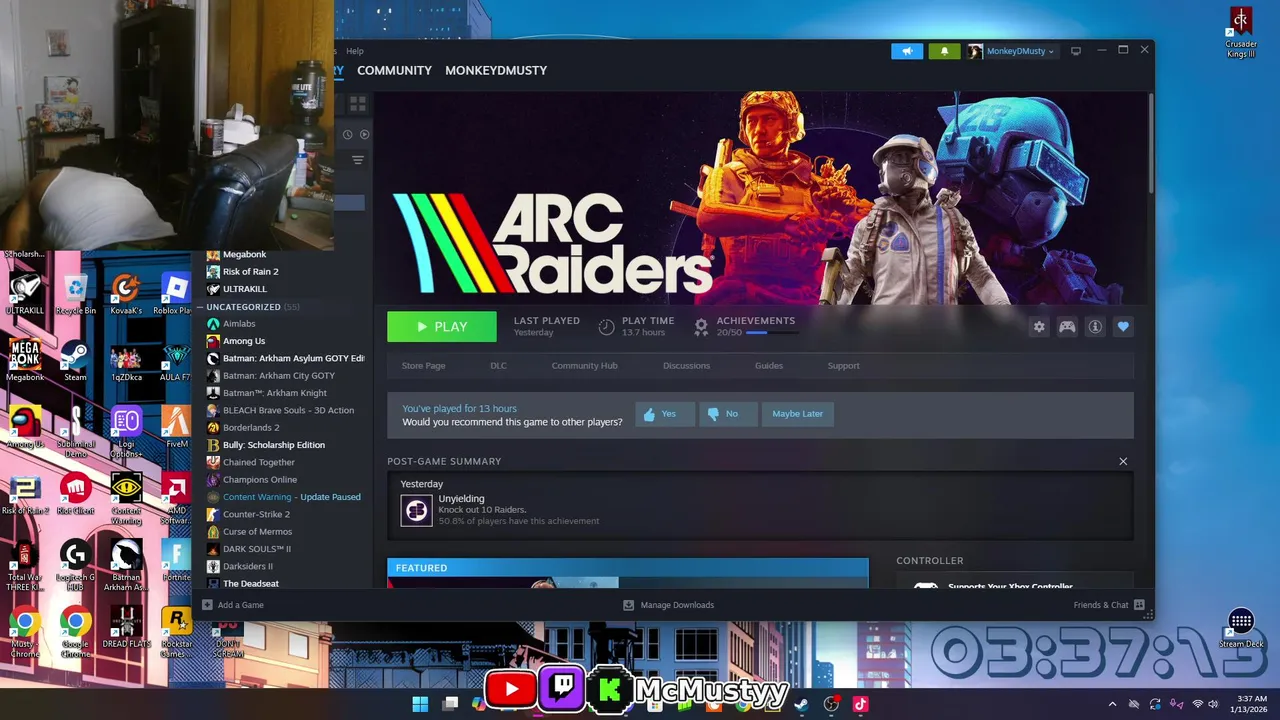This screenshot has width=1280, height=720.
Task: Select Risk of Rain 2 in library
Action: click(x=250, y=271)
